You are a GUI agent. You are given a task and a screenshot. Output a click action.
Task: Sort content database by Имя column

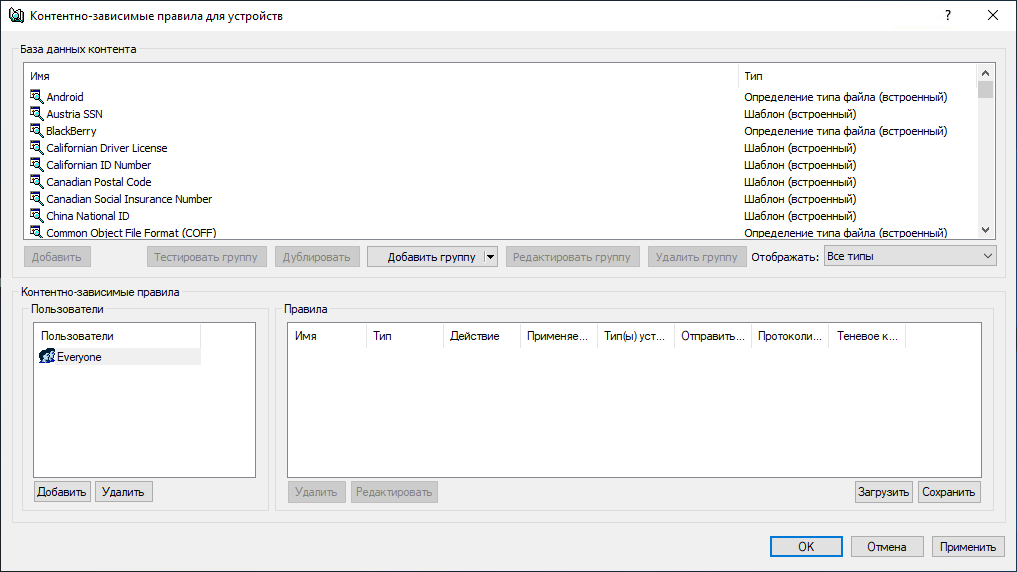click(381, 76)
